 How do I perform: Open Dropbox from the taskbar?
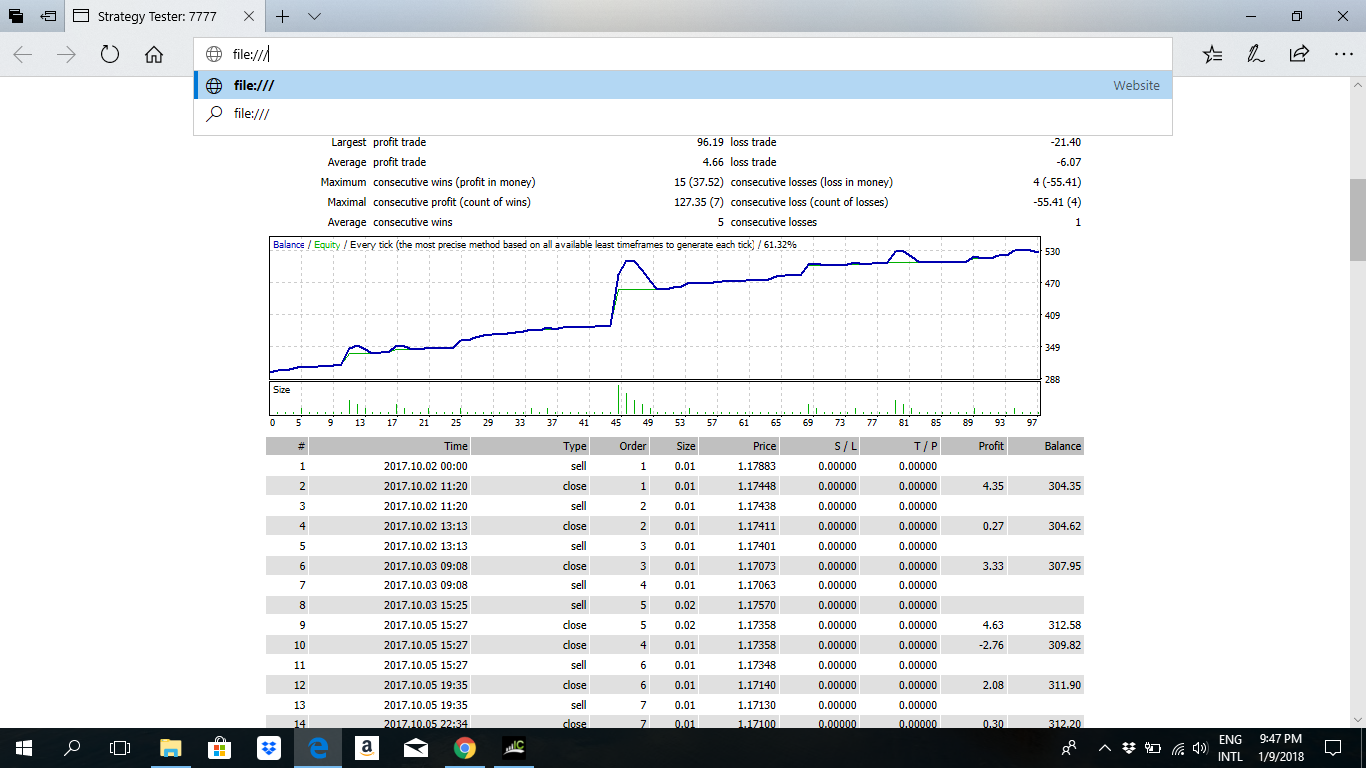[x=267, y=747]
